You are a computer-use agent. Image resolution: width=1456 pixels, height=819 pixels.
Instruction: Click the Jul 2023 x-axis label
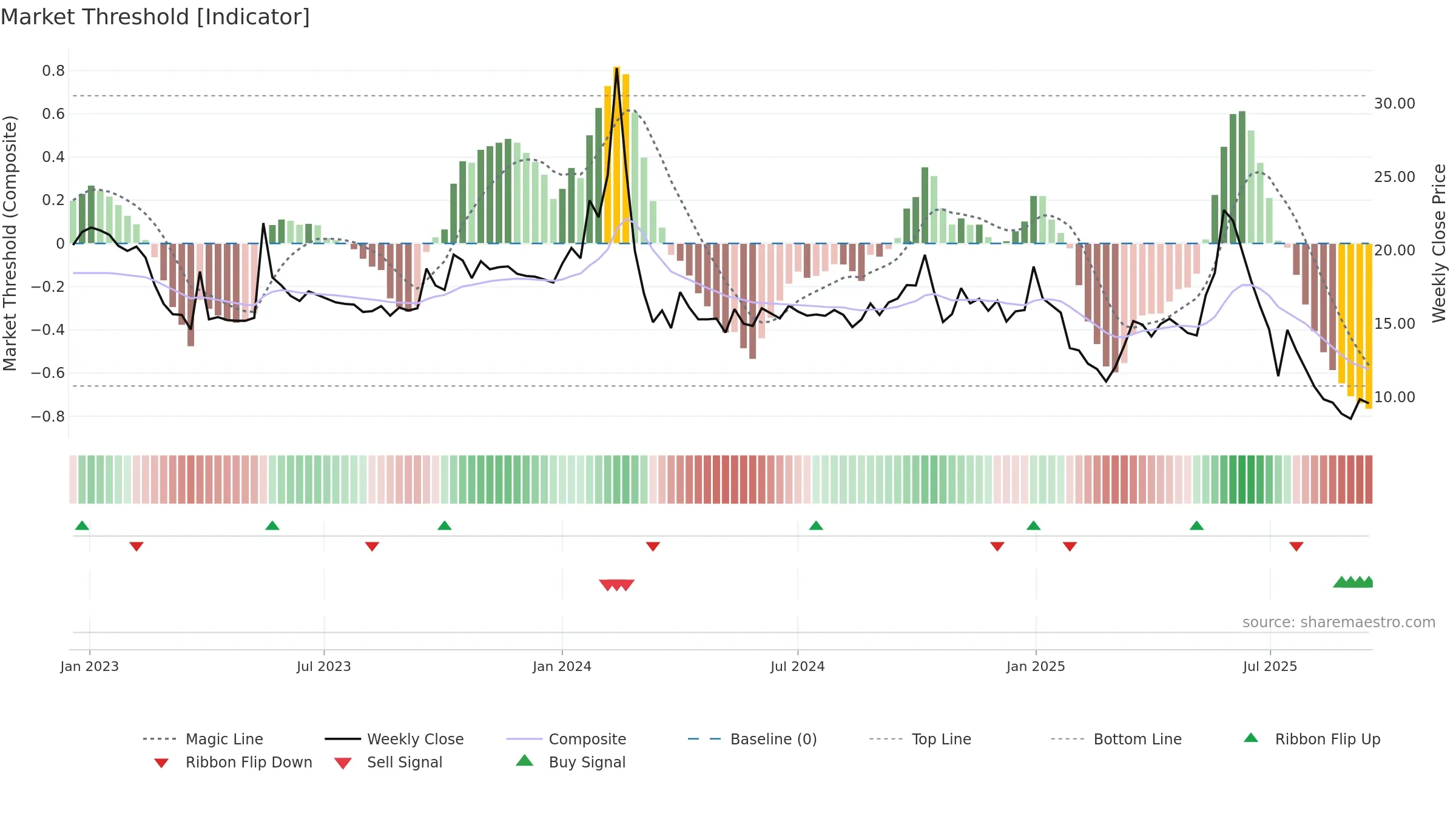[x=324, y=666]
